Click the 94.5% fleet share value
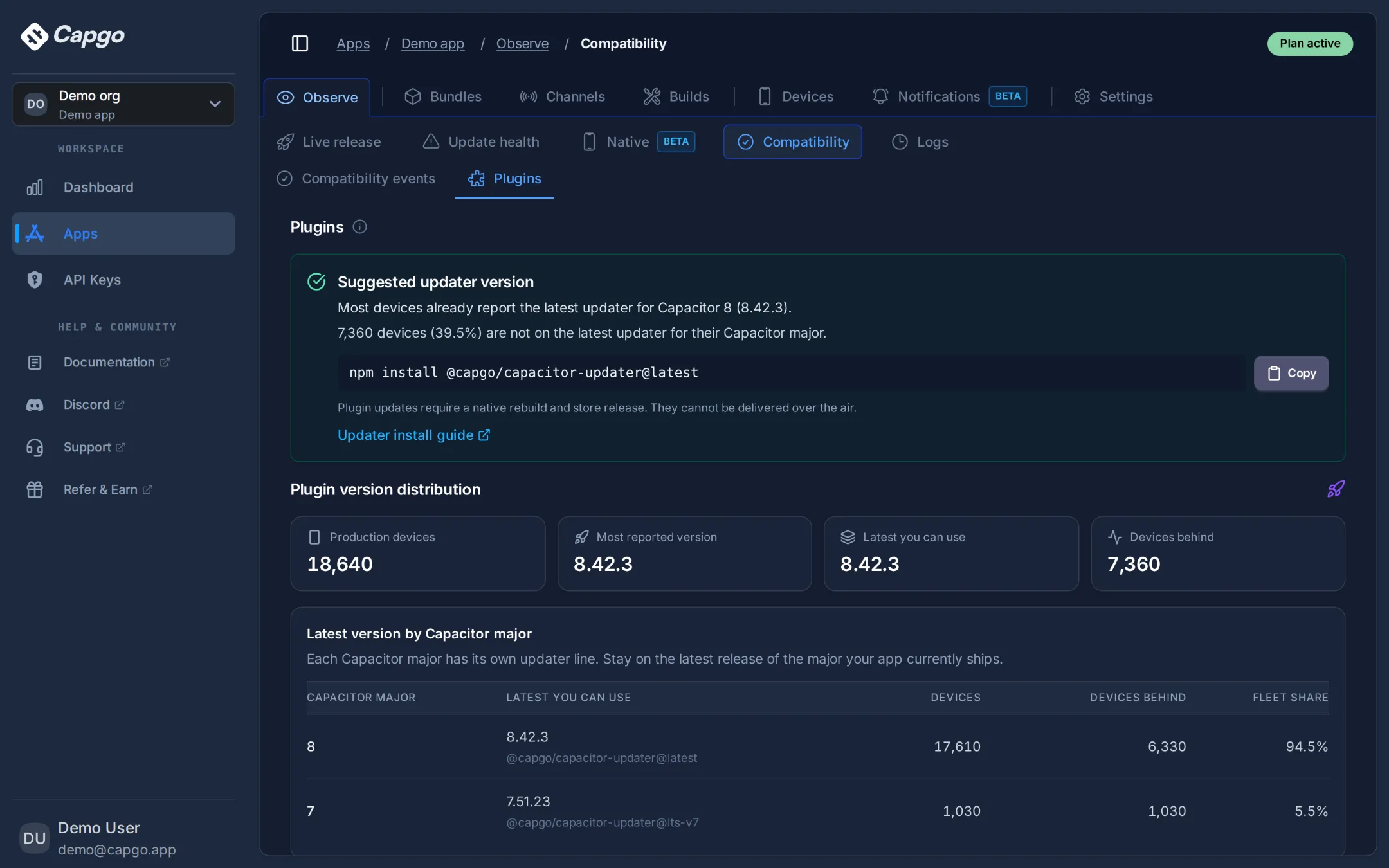The image size is (1389, 868). click(1307, 746)
